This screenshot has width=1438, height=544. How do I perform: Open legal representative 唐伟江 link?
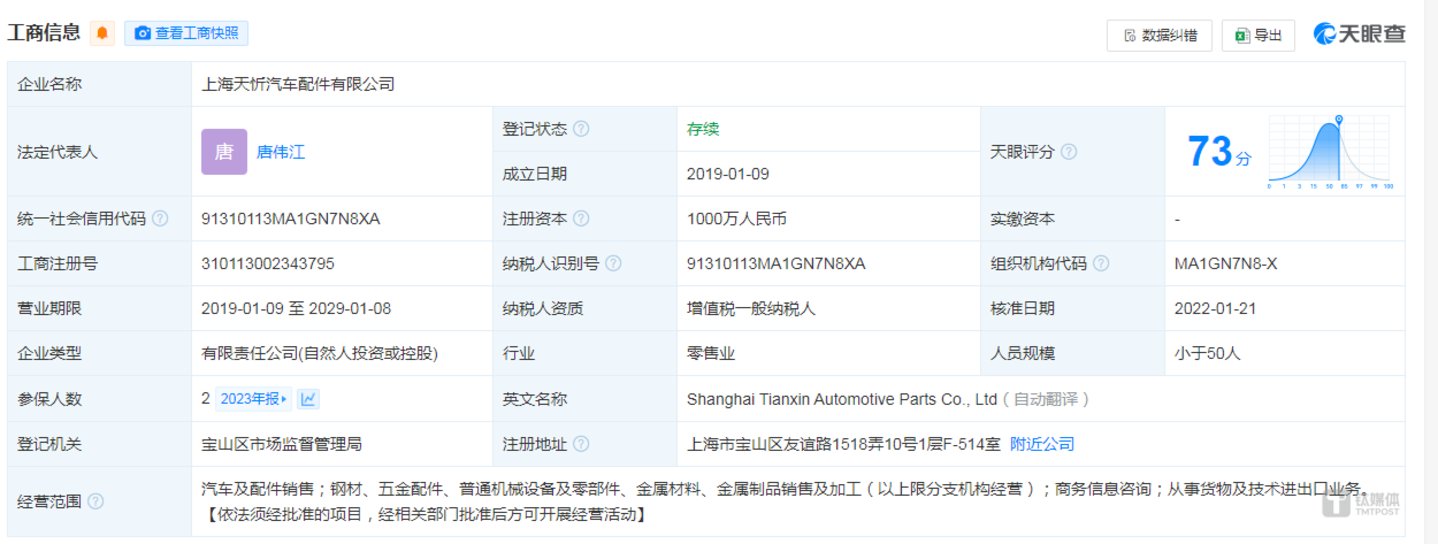tap(281, 152)
